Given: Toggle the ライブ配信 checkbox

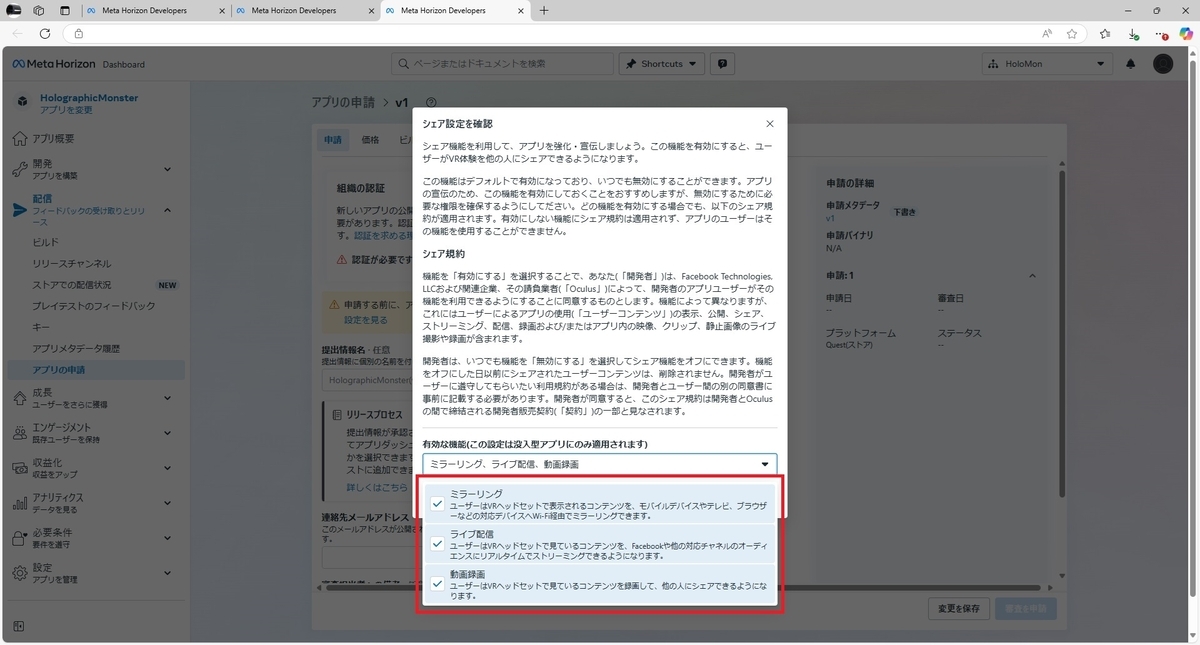Looking at the screenshot, I should pyautogui.click(x=437, y=544).
